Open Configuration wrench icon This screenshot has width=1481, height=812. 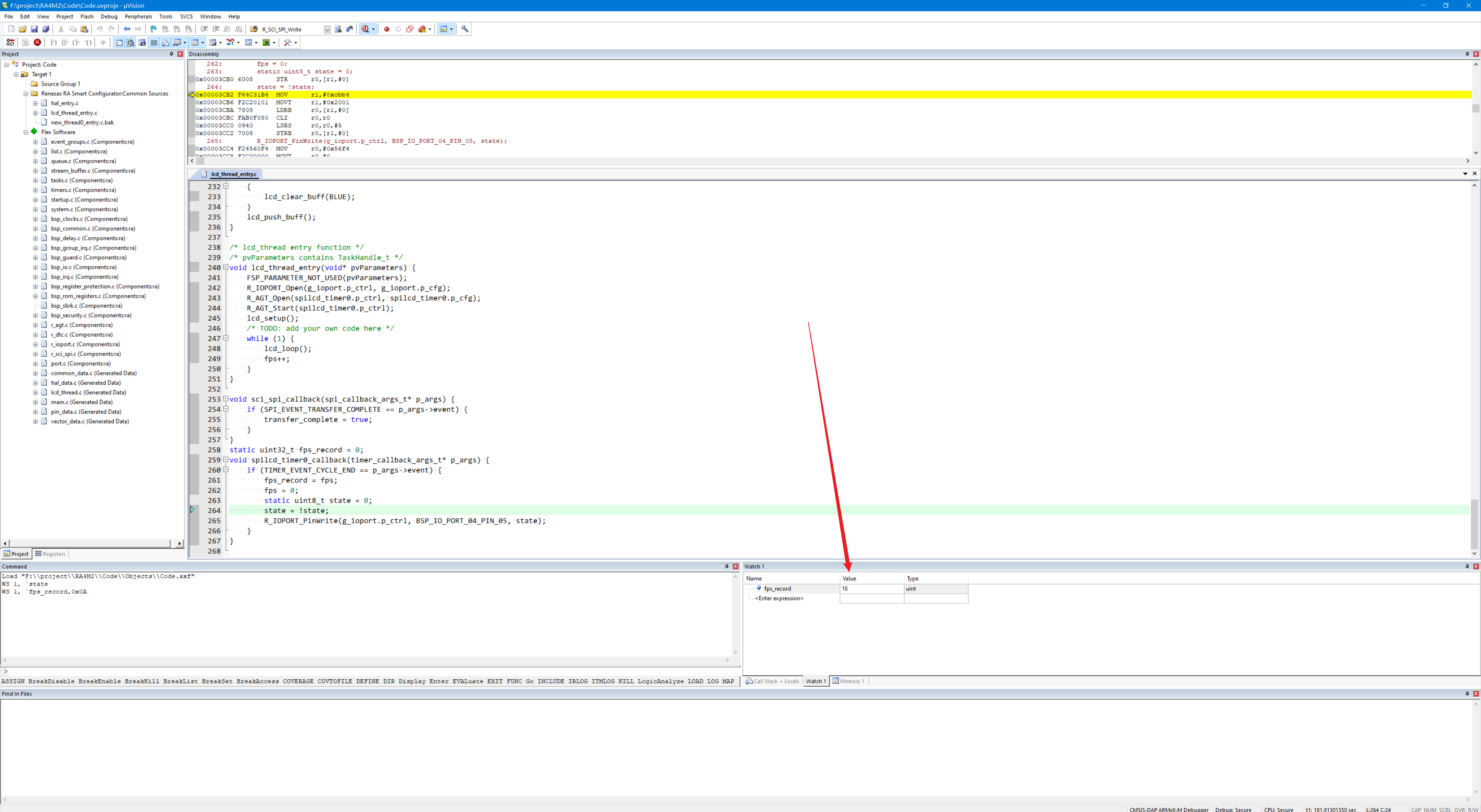pos(465,29)
